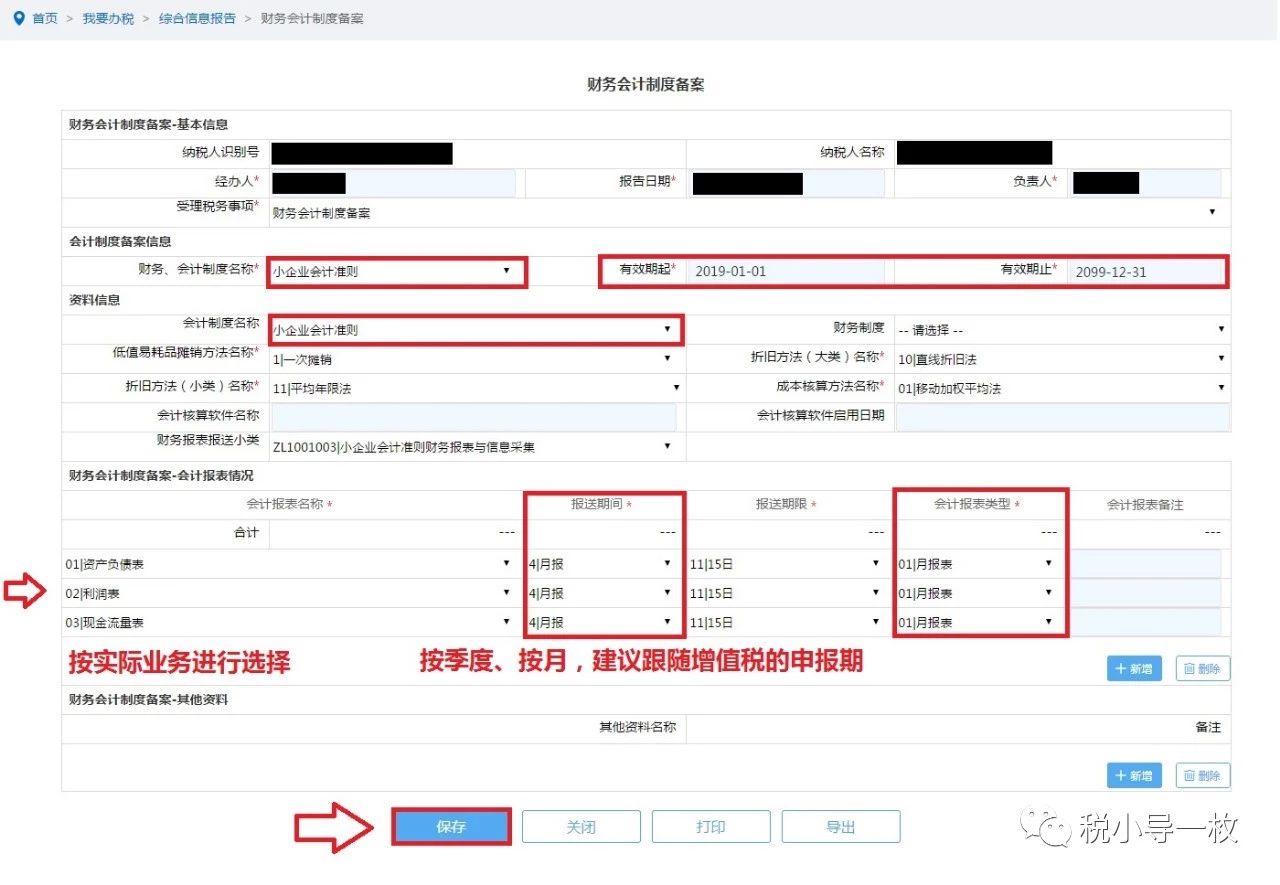Click the 经办人 input field
This screenshot has height=885, width=1280.
point(393,183)
